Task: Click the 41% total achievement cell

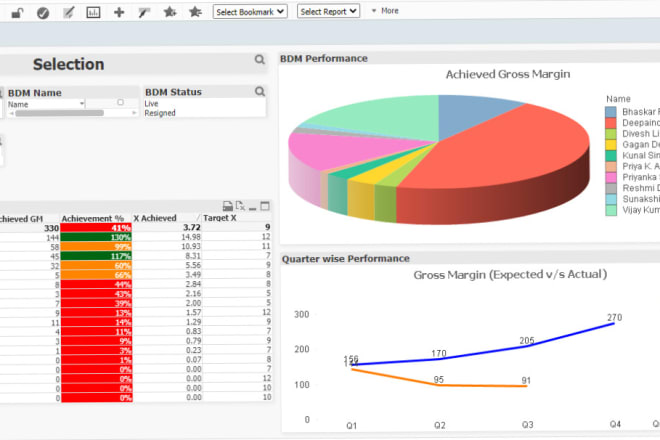Action: click(96, 228)
